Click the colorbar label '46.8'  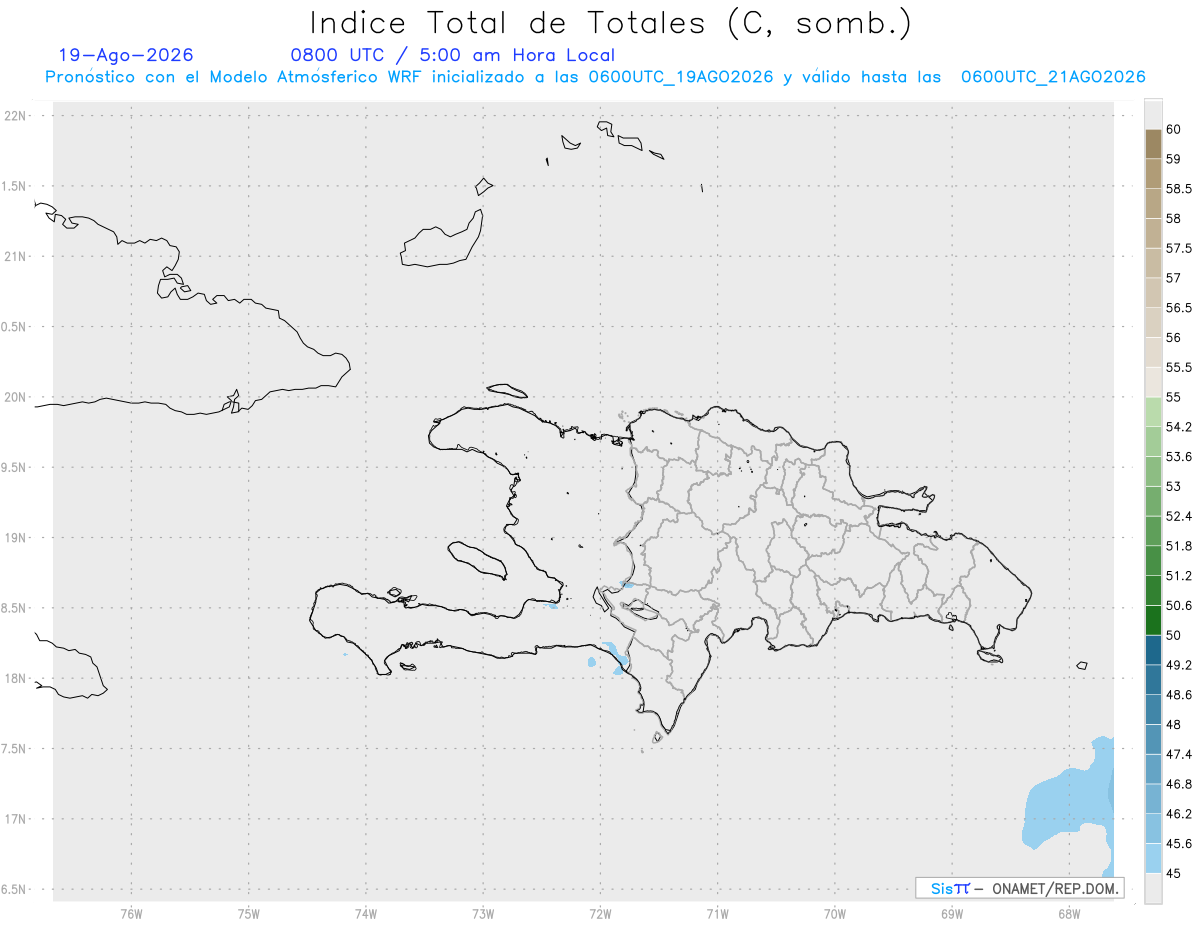click(1178, 784)
